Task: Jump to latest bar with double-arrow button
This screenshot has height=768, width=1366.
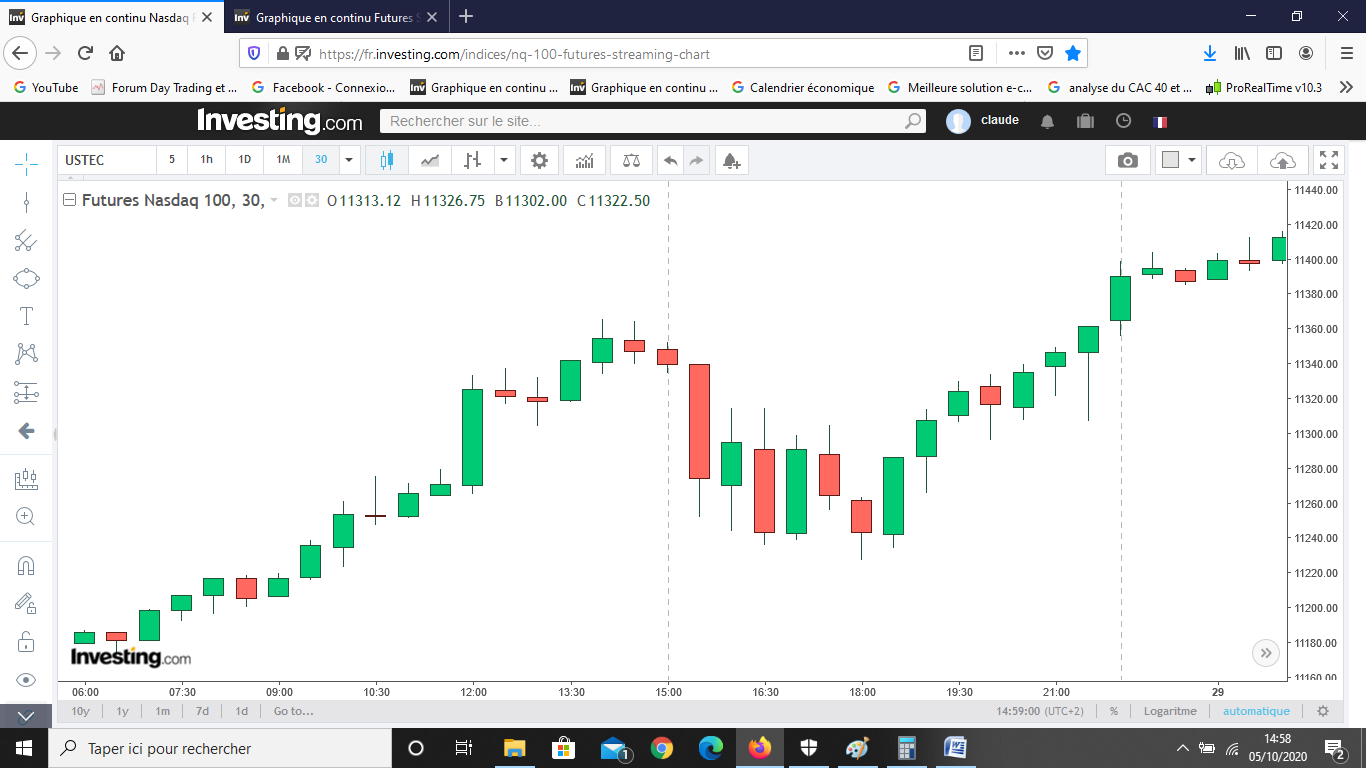Action: (1266, 653)
